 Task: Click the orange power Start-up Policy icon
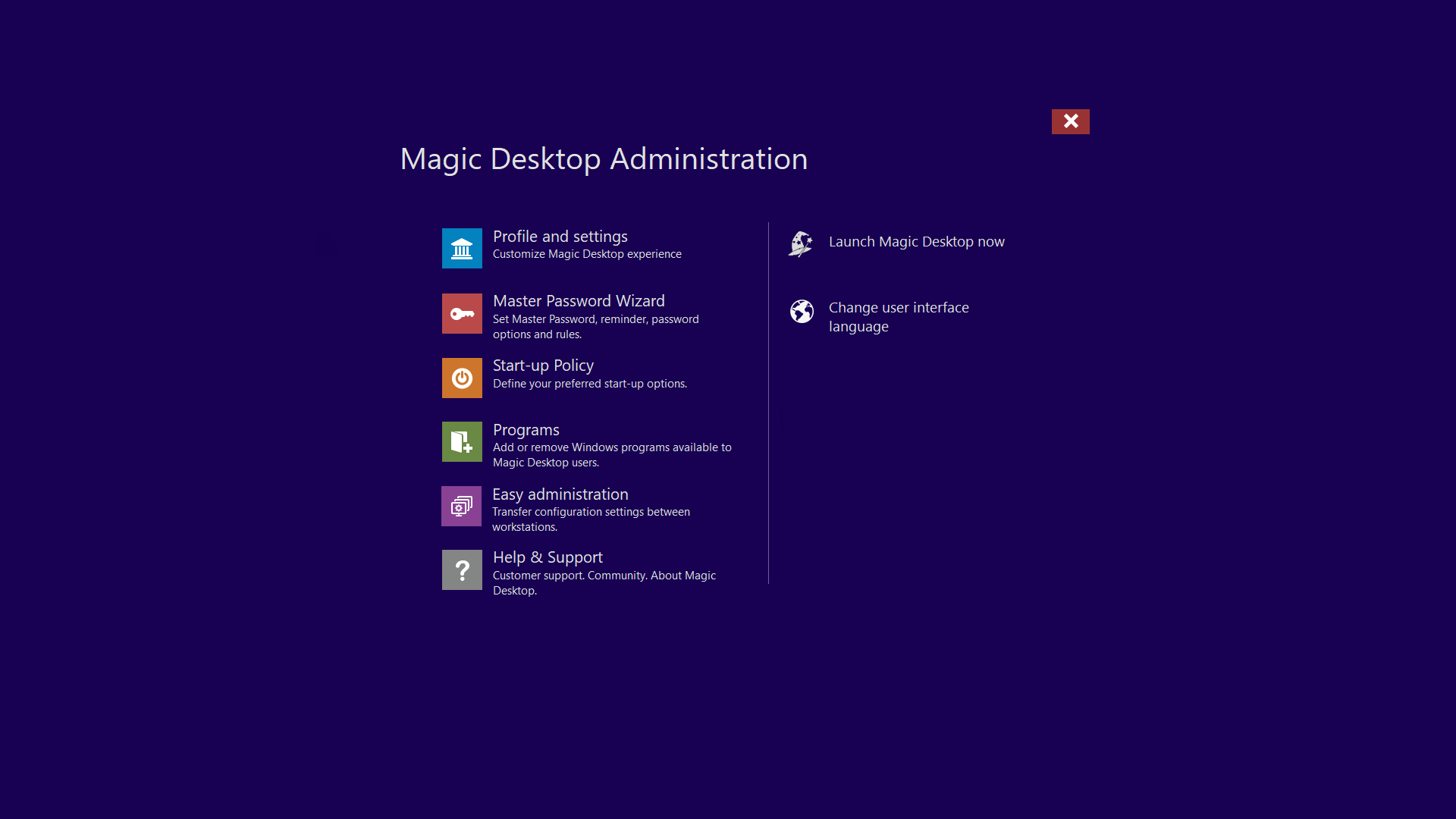point(462,378)
